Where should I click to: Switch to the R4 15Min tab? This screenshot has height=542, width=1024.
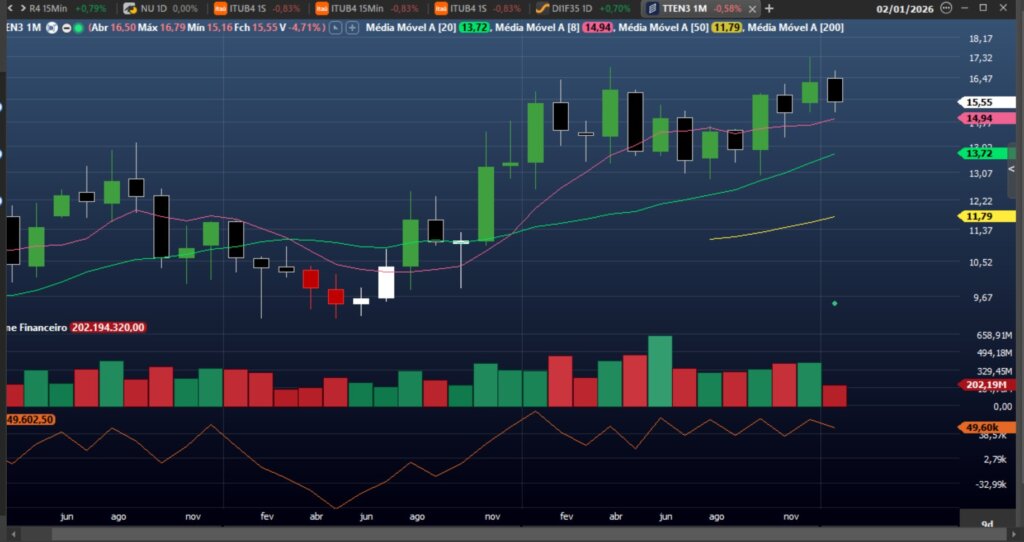[x=47, y=8]
